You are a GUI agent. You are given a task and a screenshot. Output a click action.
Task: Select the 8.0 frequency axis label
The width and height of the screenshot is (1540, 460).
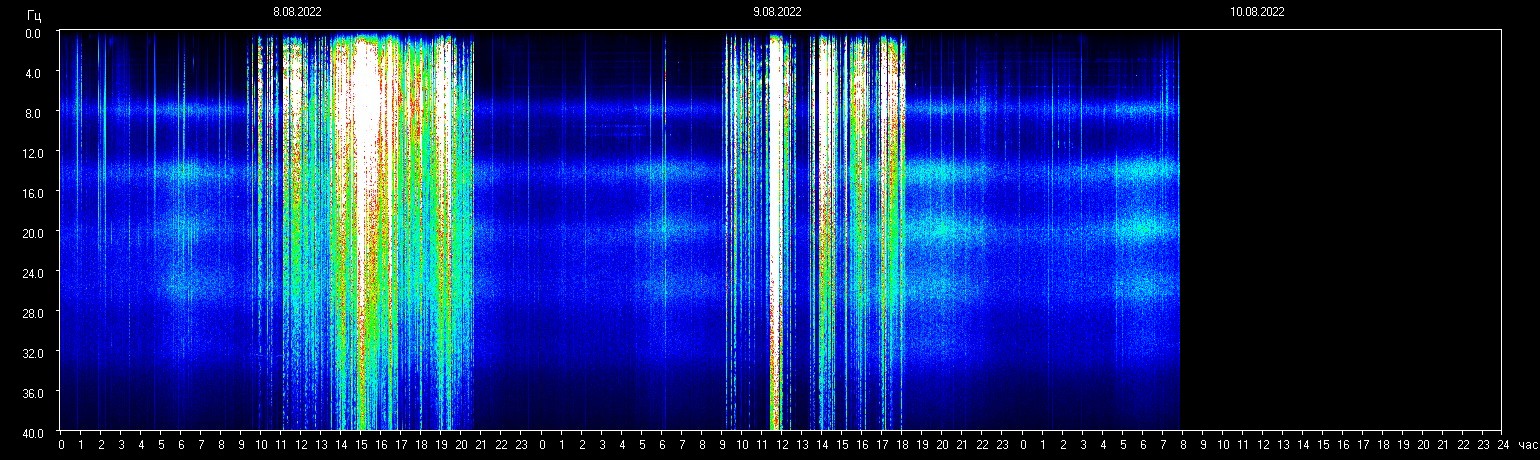coord(32,113)
